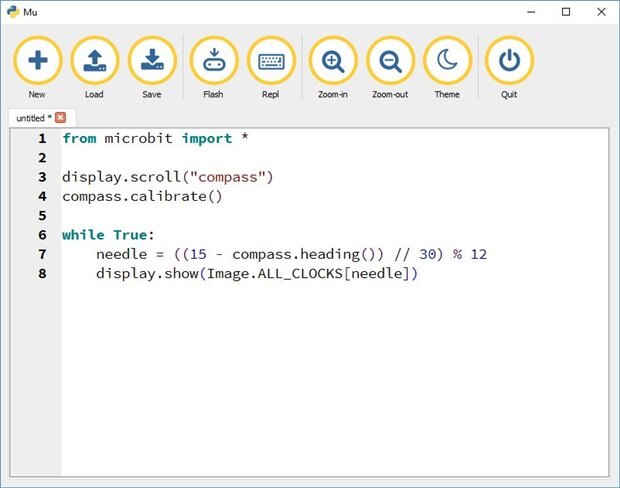This screenshot has height=488, width=620.
Task: Click the 'True' keyword on line 6
Action: click(x=130, y=235)
